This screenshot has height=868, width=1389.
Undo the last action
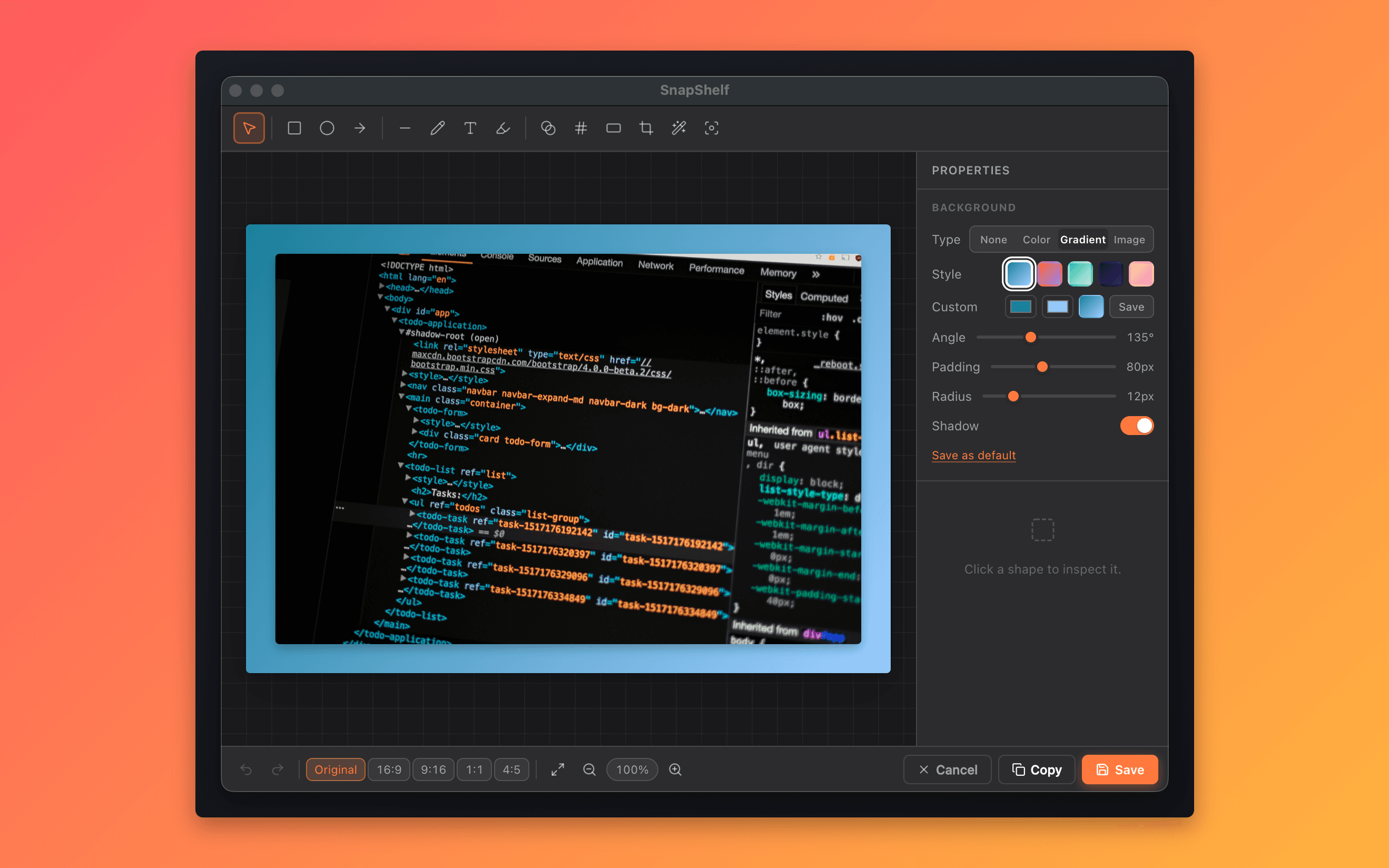(x=246, y=770)
